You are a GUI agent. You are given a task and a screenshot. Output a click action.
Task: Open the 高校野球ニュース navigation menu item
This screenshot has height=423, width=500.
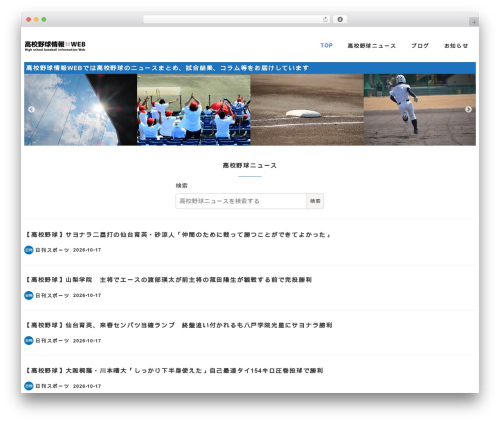click(x=372, y=46)
